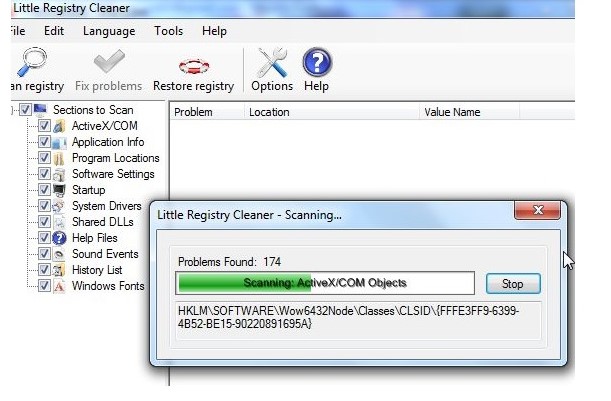
Task: Open Options with the wrench icon
Action: (x=272, y=62)
